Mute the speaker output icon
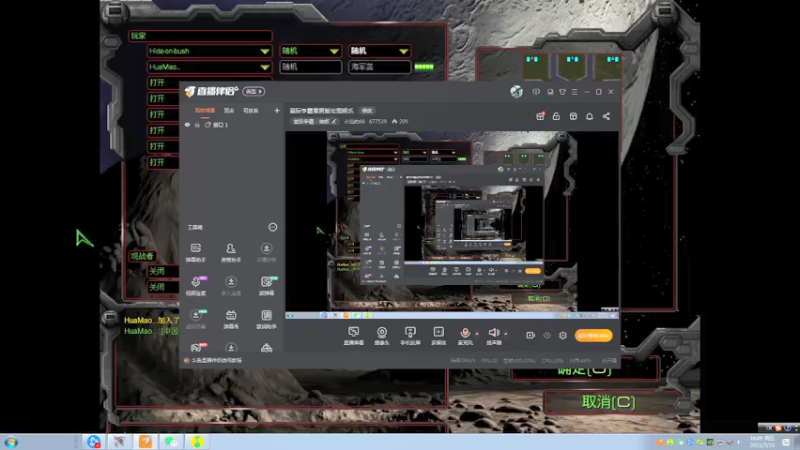This screenshot has height=450, width=800. (x=493, y=336)
